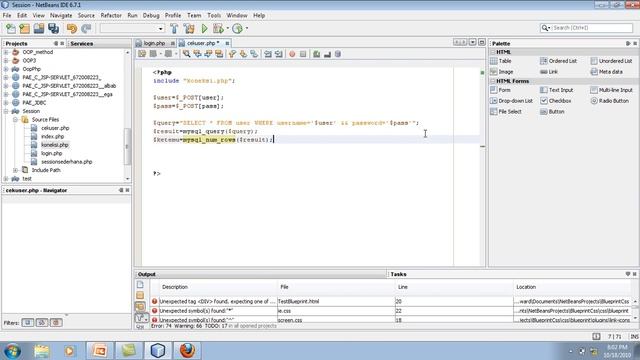
Task: Collapse the Source Files folder
Action: (15, 120)
